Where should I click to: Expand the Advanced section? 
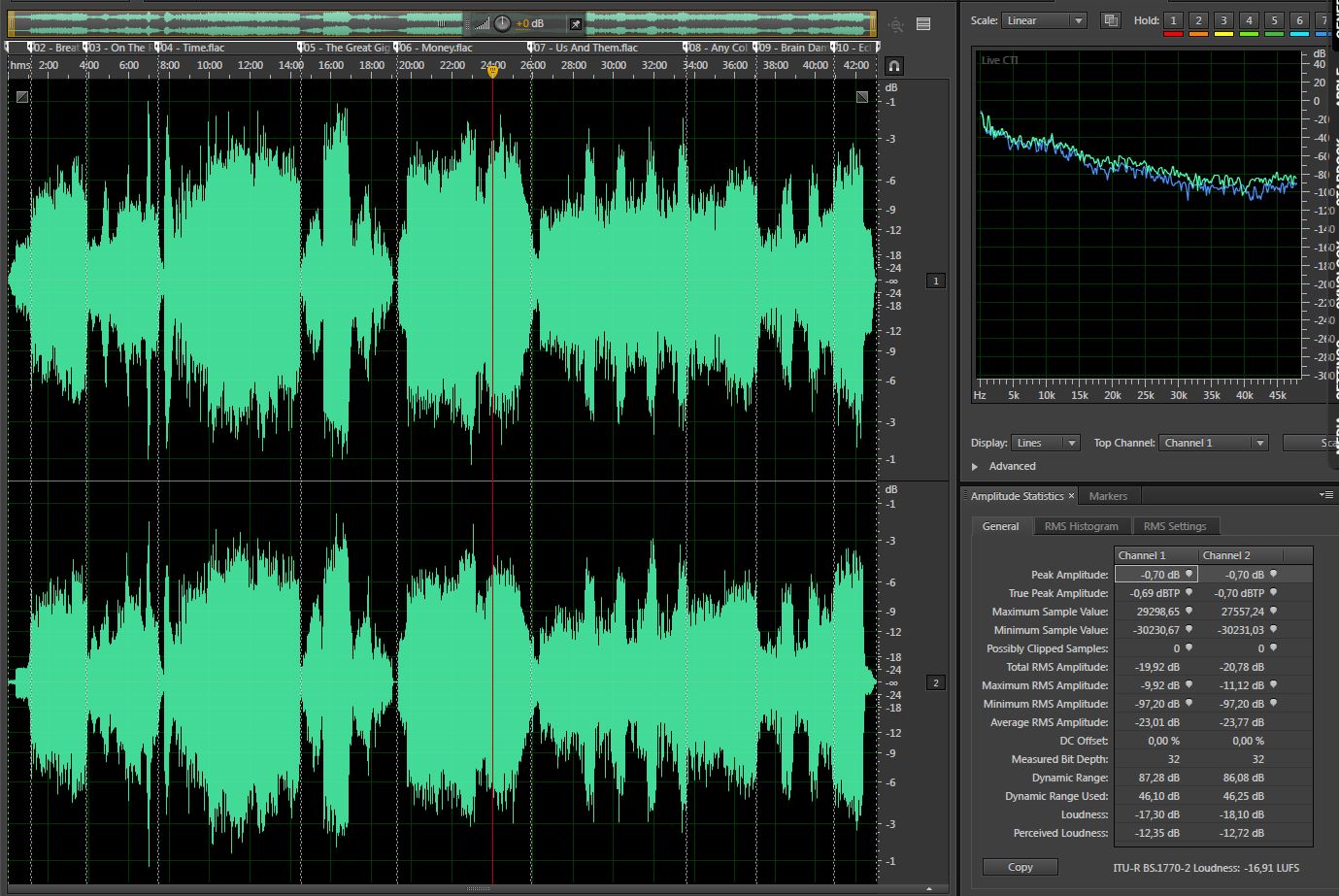coord(976,466)
